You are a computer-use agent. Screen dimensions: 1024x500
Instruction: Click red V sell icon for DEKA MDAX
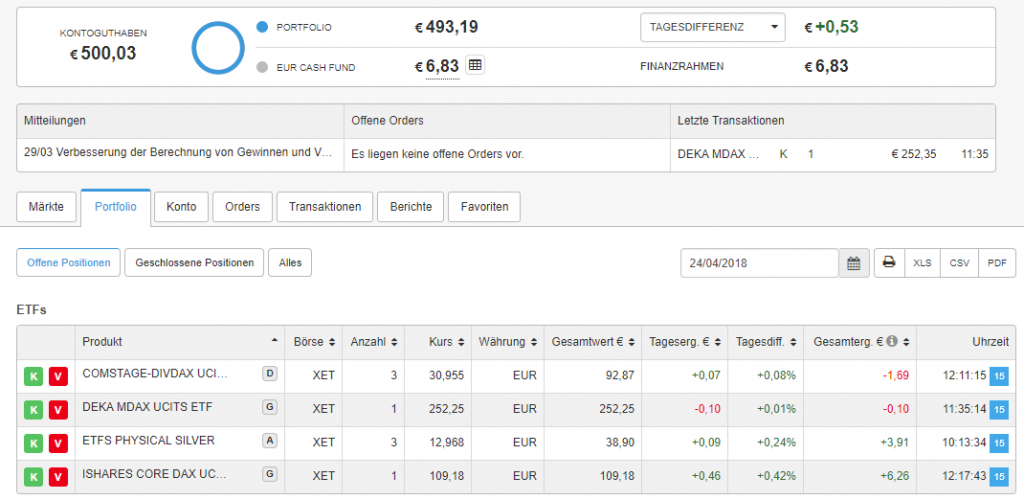(x=58, y=409)
